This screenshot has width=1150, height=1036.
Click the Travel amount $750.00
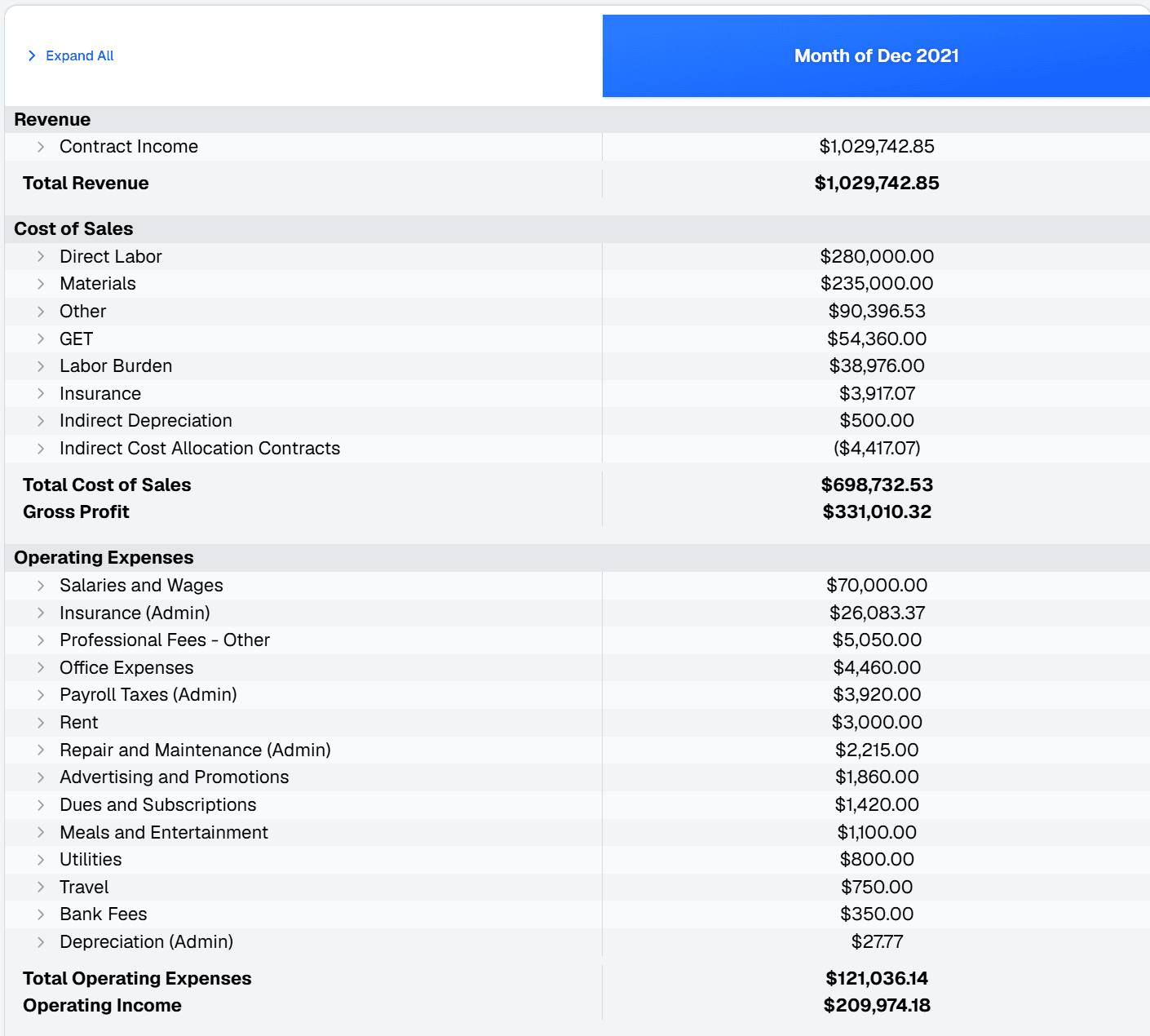coord(877,887)
